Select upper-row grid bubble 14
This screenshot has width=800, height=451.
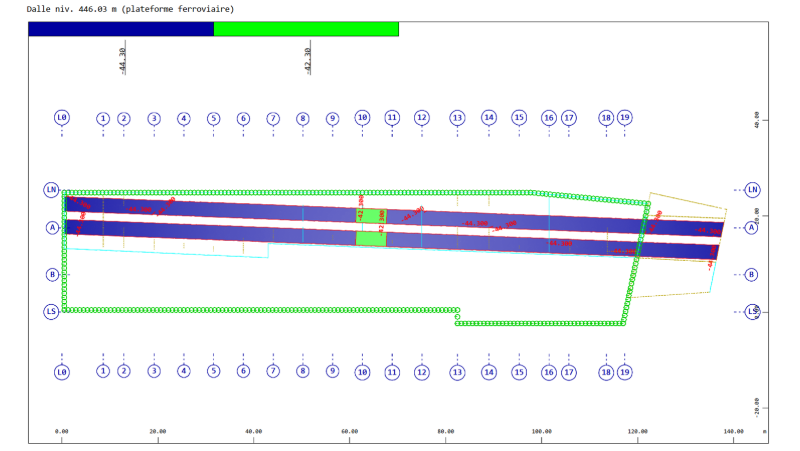(489, 118)
